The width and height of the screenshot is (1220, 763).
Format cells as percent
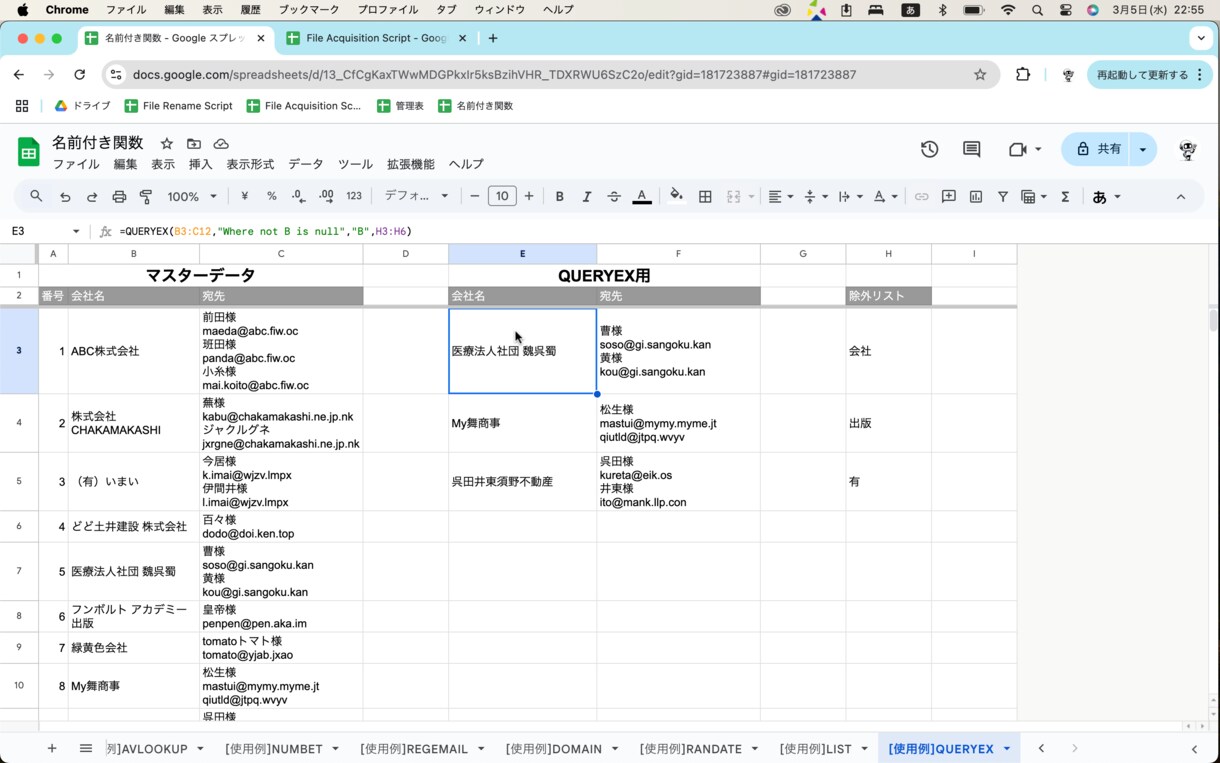click(x=271, y=197)
